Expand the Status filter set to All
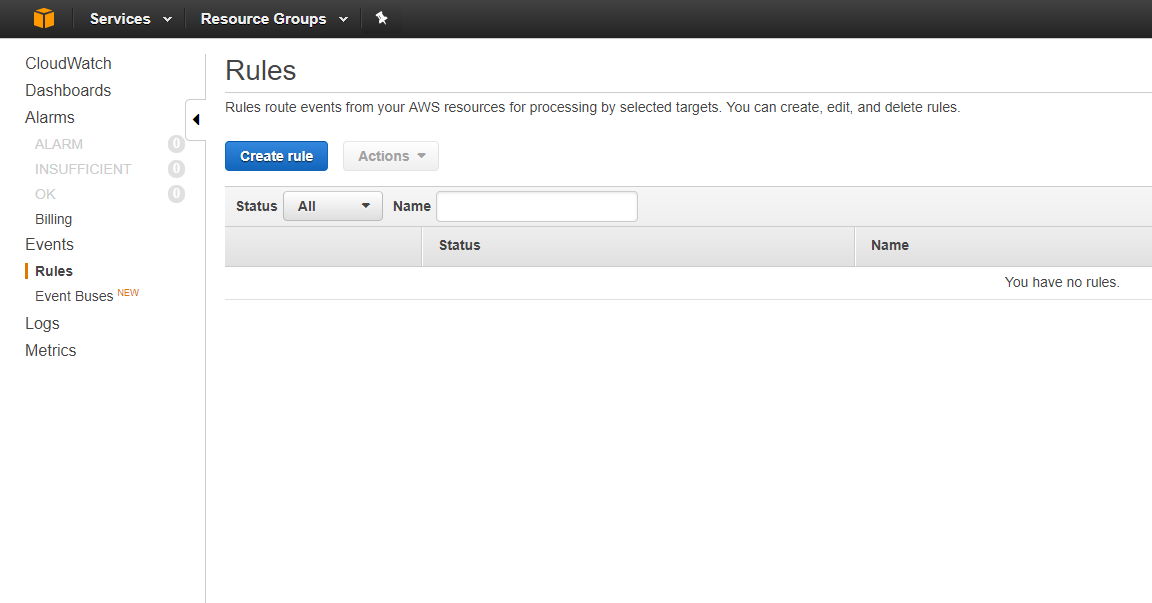Image resolution: width=1152 pixels, height=603 pixels. tap(333, 206)
